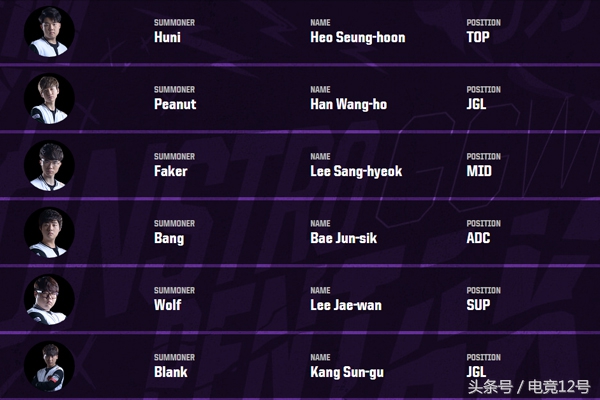Select Bang's player portrait
600x400 pixels.
[49, 232]
